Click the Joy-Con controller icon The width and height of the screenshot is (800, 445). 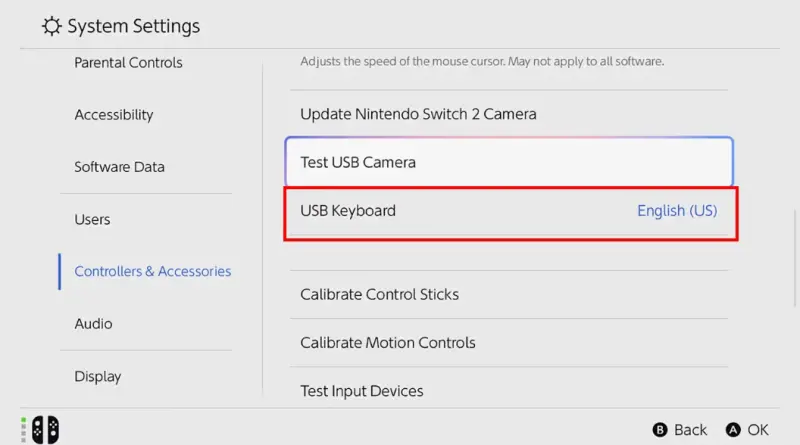[45, 430]
